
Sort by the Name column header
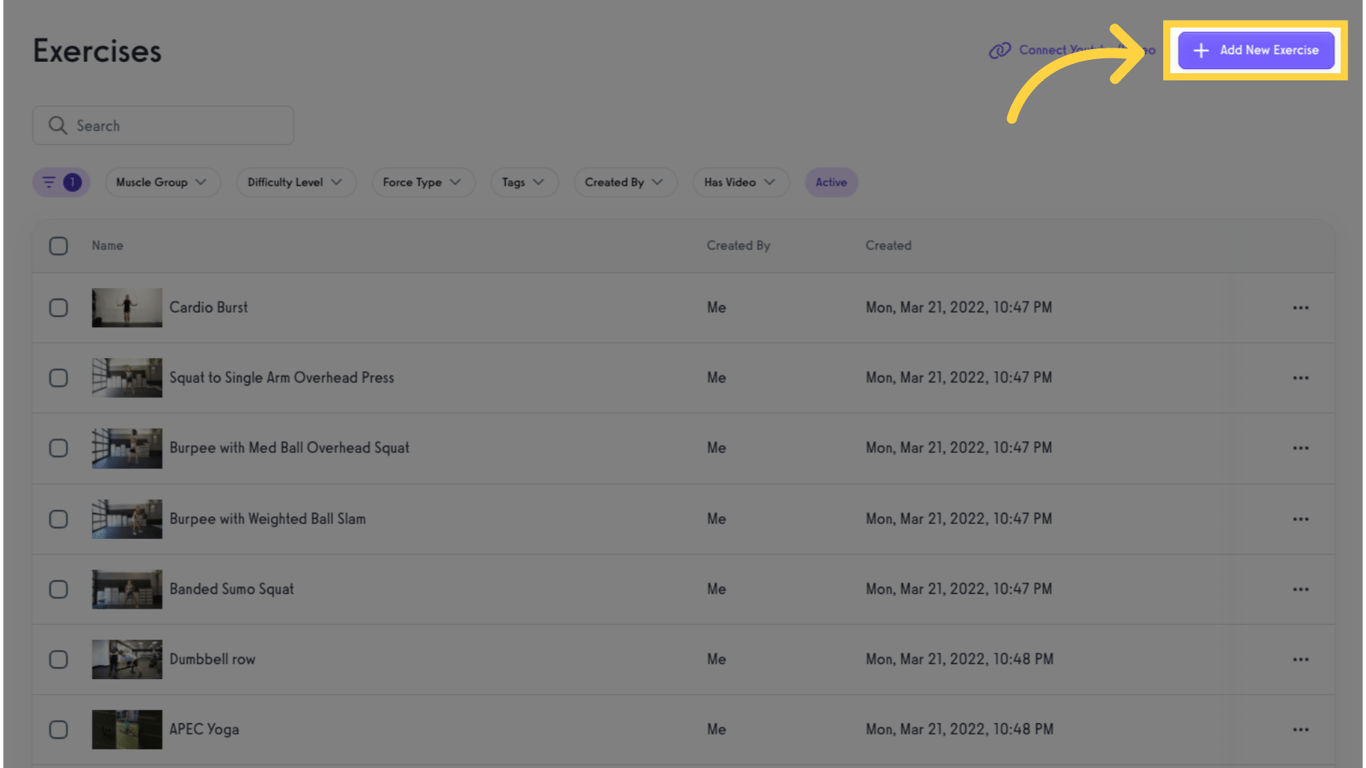108,246
